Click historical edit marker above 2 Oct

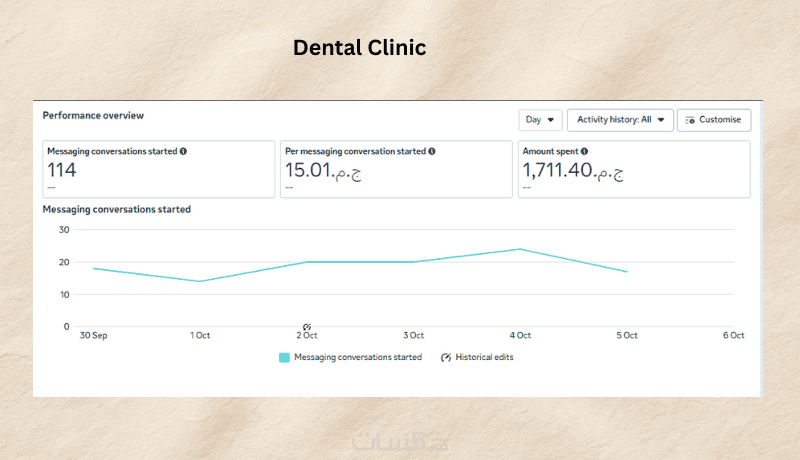click(307, 327)
